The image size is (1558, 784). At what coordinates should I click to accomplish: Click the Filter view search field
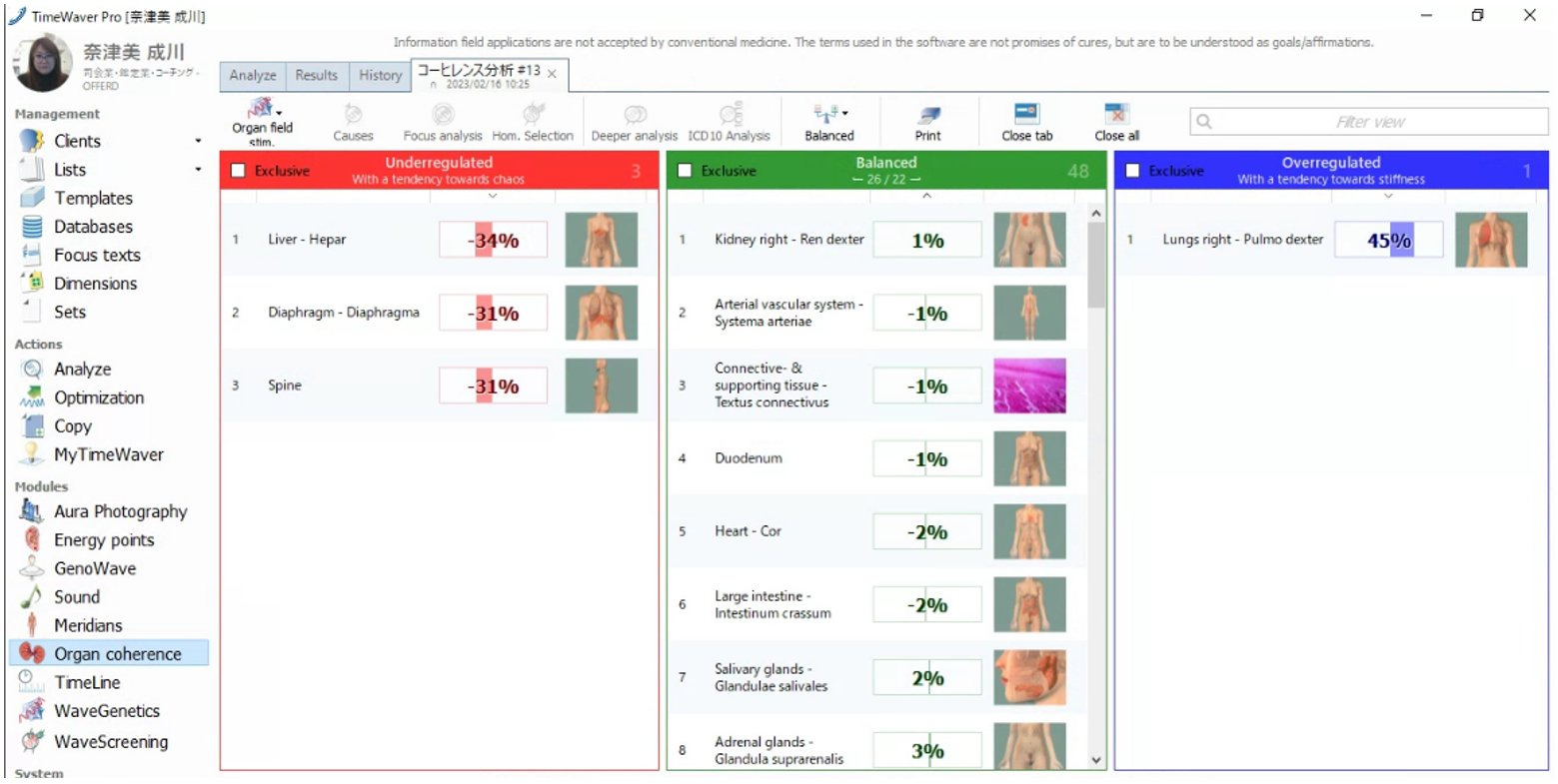(1369, 122)
